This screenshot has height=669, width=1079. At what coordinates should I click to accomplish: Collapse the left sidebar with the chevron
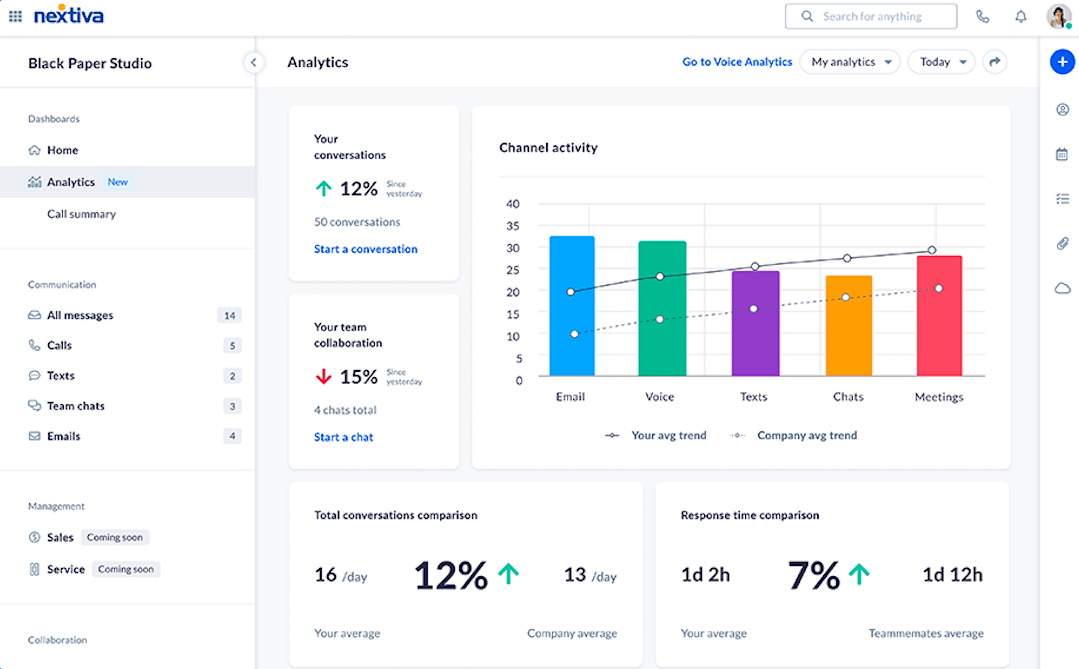coord(254,61)
